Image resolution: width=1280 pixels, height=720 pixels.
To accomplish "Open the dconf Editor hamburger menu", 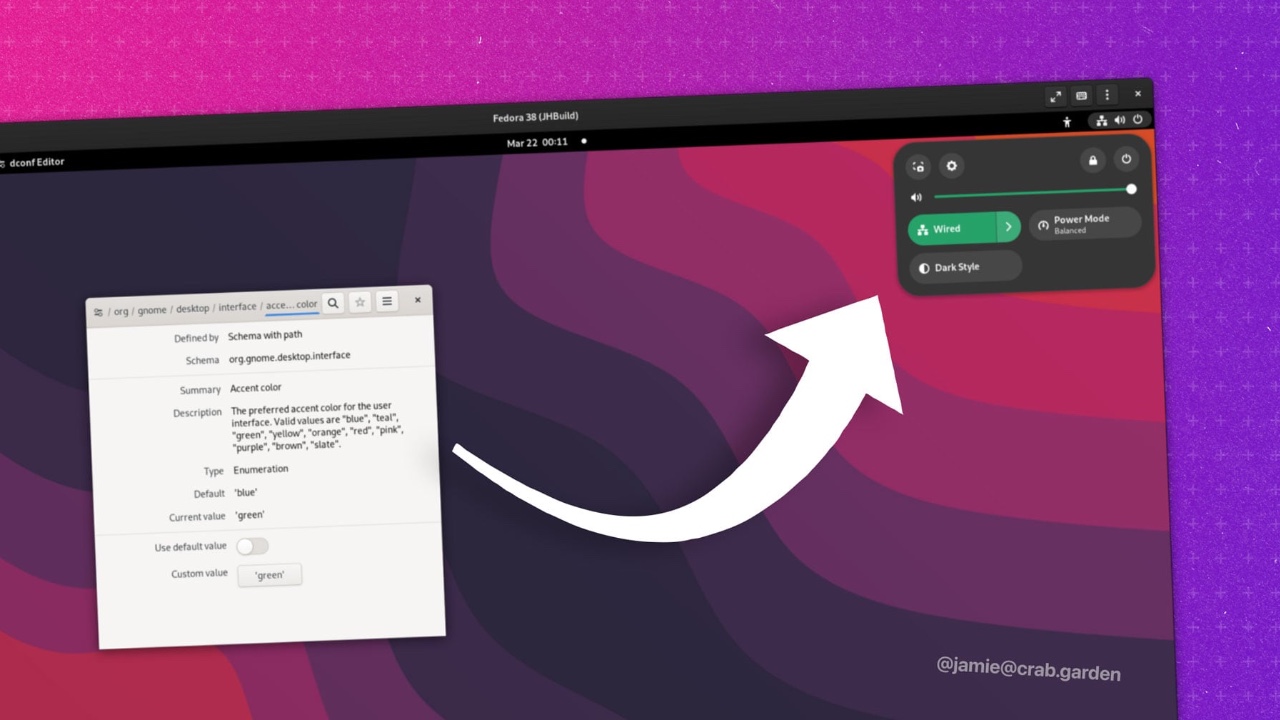I will click(x=387, y=301).
